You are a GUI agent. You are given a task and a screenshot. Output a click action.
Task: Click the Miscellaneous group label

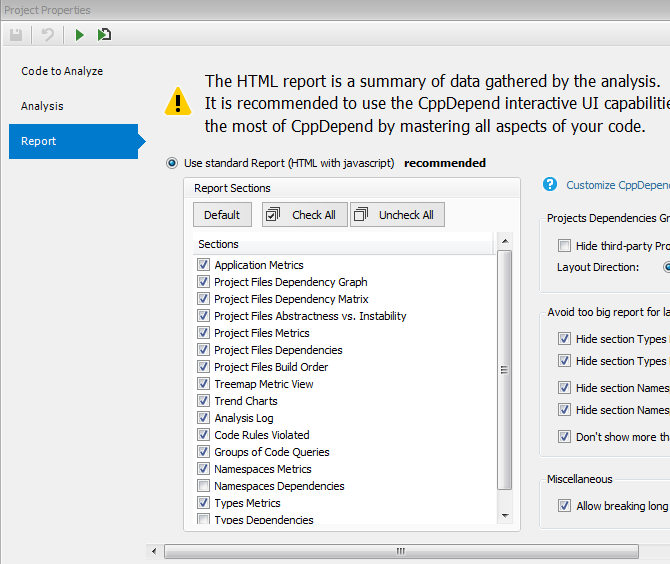click(x=579, y=479)
